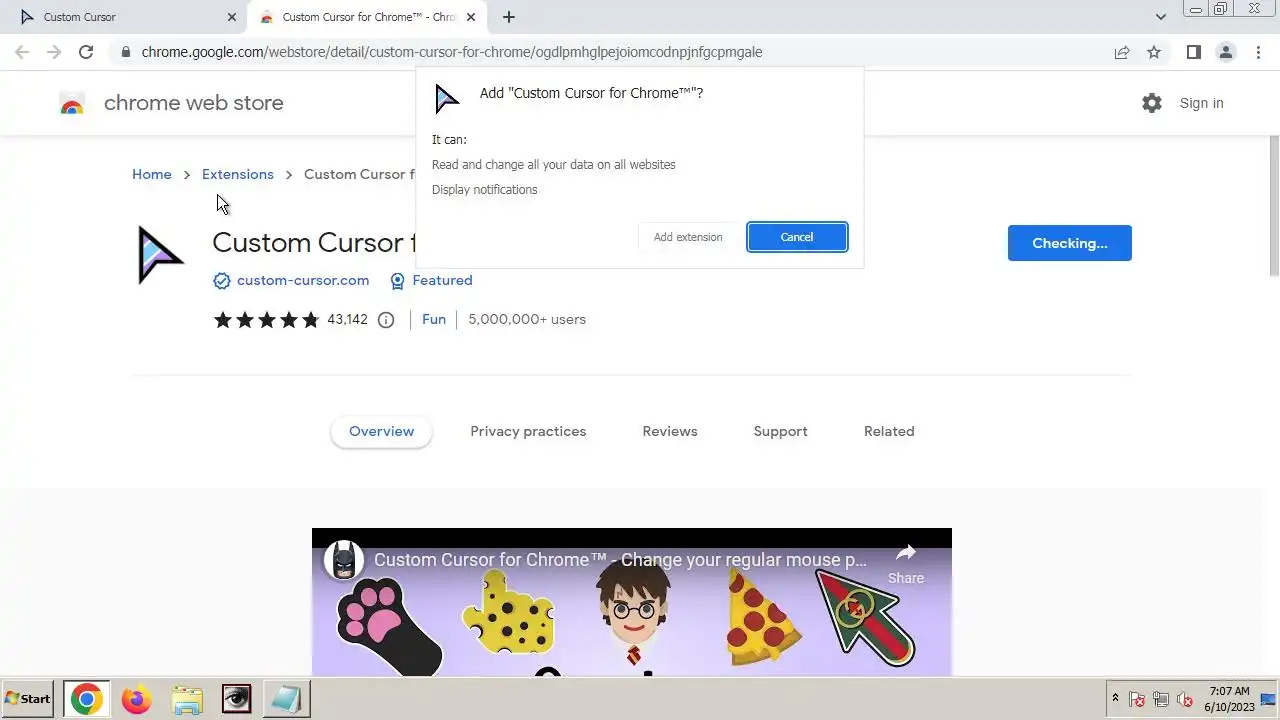Open new tab with plus button
This screenshot has height=720, width=1280.
click(509, 17)
